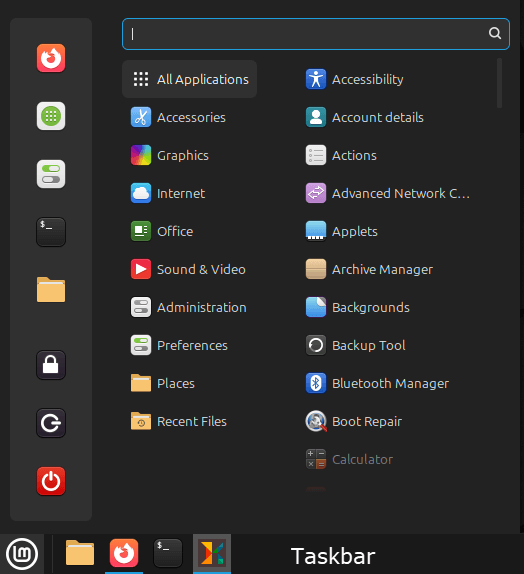Screen dimensions: 524x574
Task: Choose the Preferences category
Action: 179,345
